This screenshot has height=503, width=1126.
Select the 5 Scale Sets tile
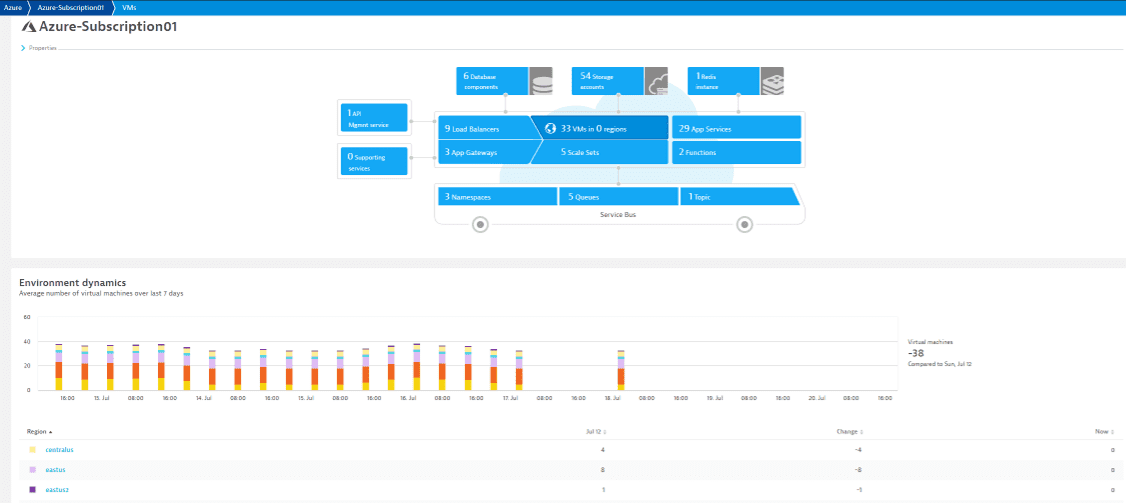point(600,152)
